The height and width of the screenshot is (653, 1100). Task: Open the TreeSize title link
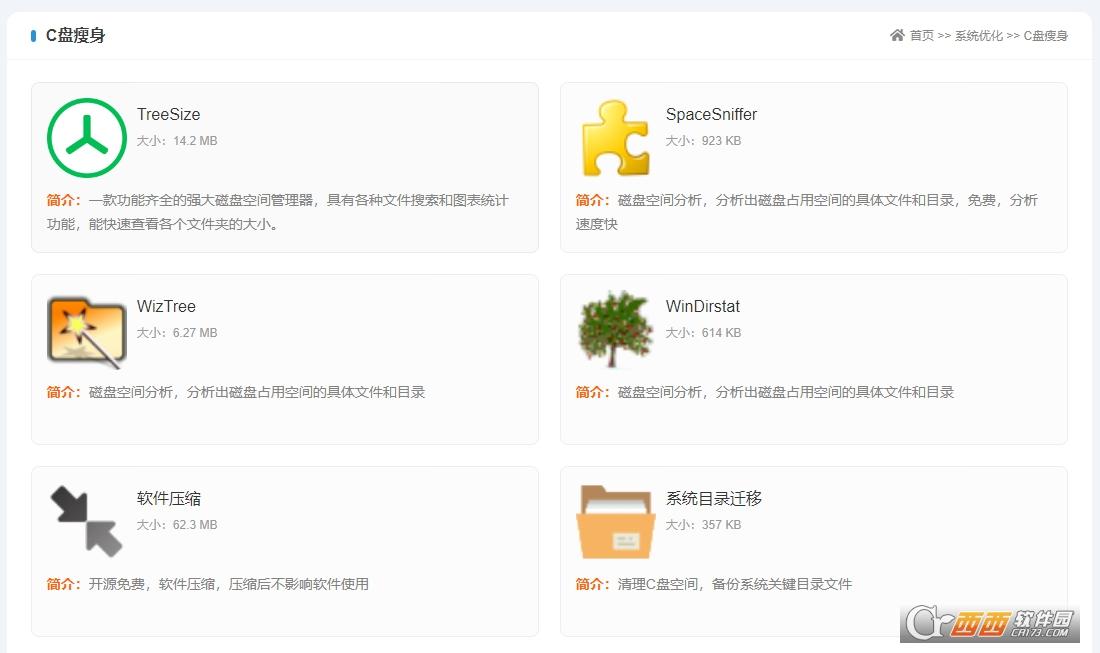(x=168, y=114)
